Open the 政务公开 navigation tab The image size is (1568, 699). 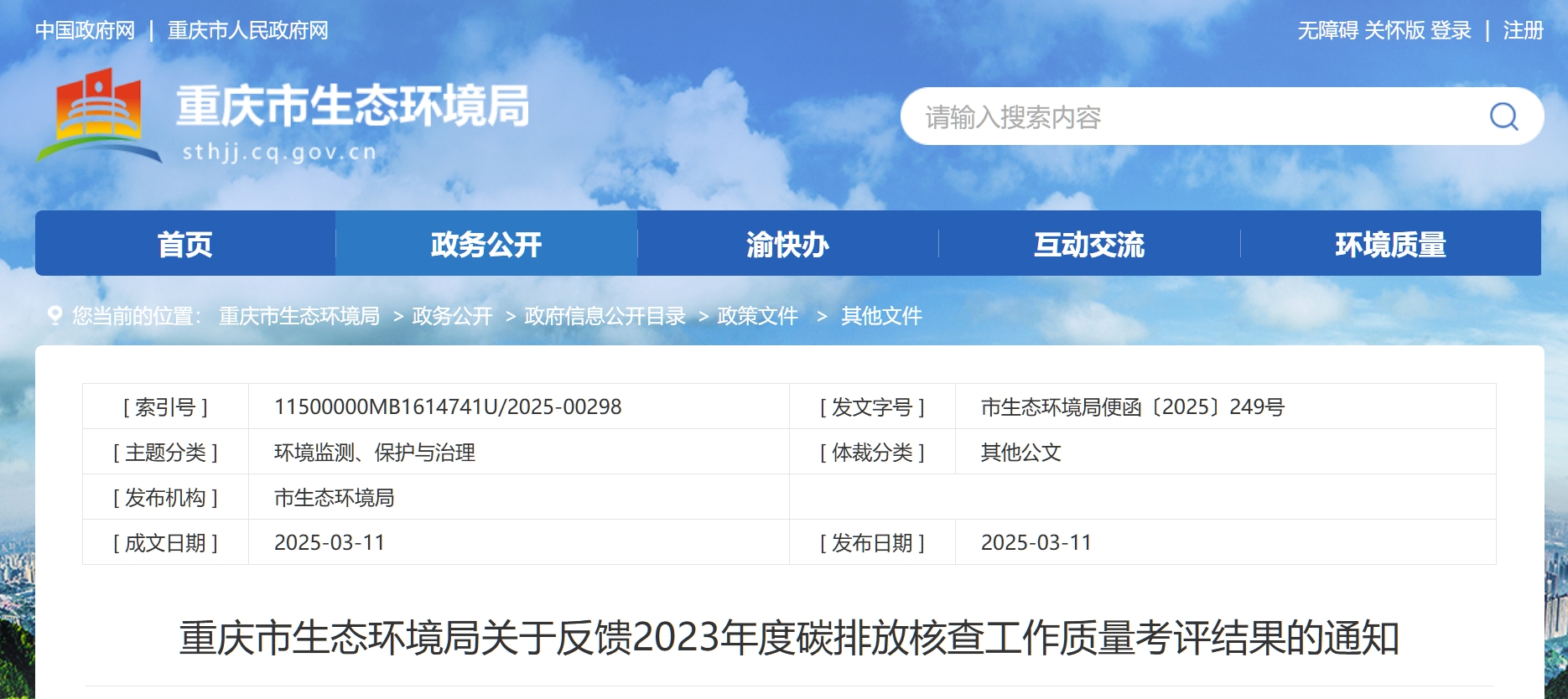pyautogui.click(x=486, y=244)
